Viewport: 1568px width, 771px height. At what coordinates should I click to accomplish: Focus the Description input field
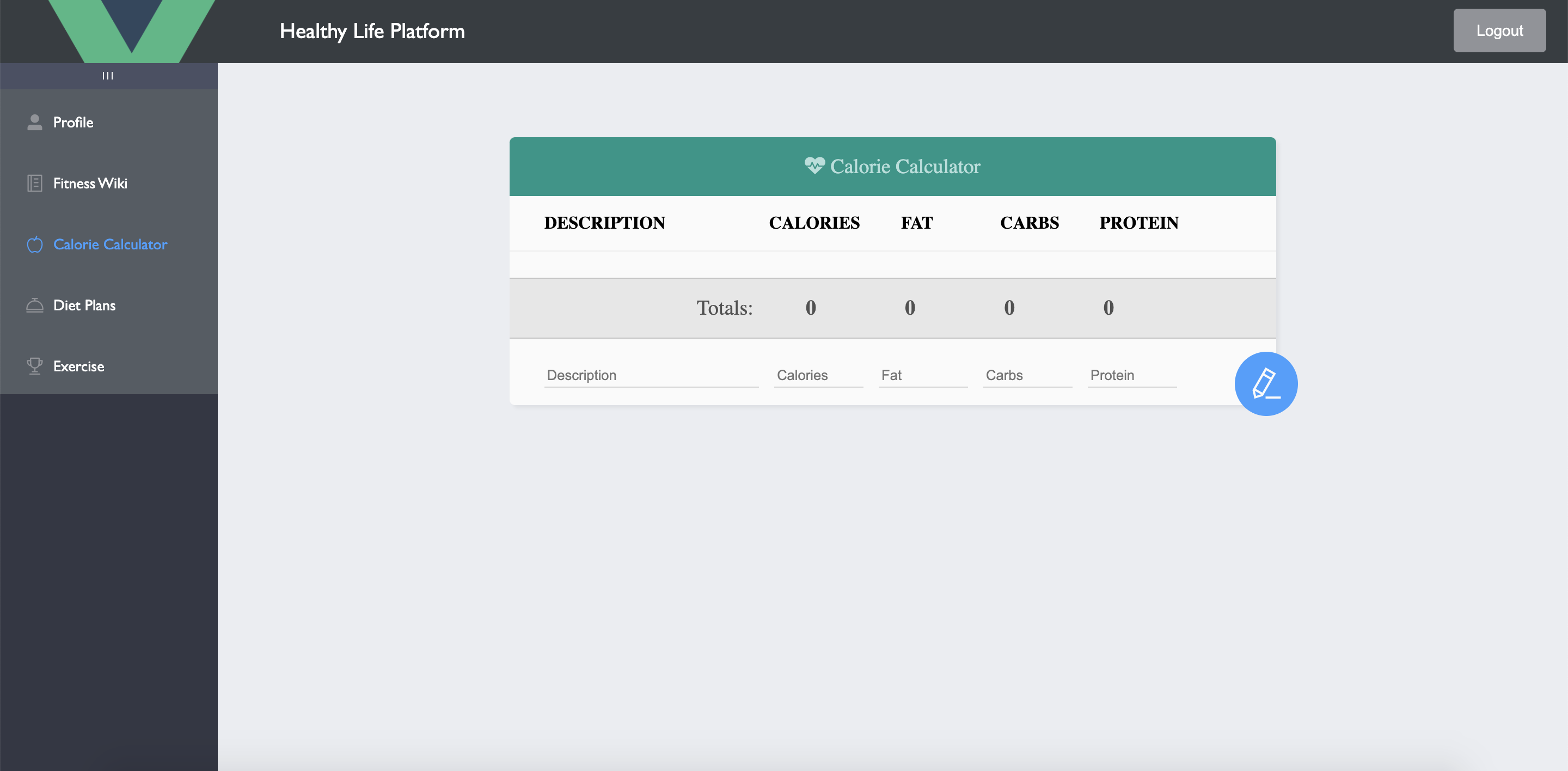click(651, 375)
